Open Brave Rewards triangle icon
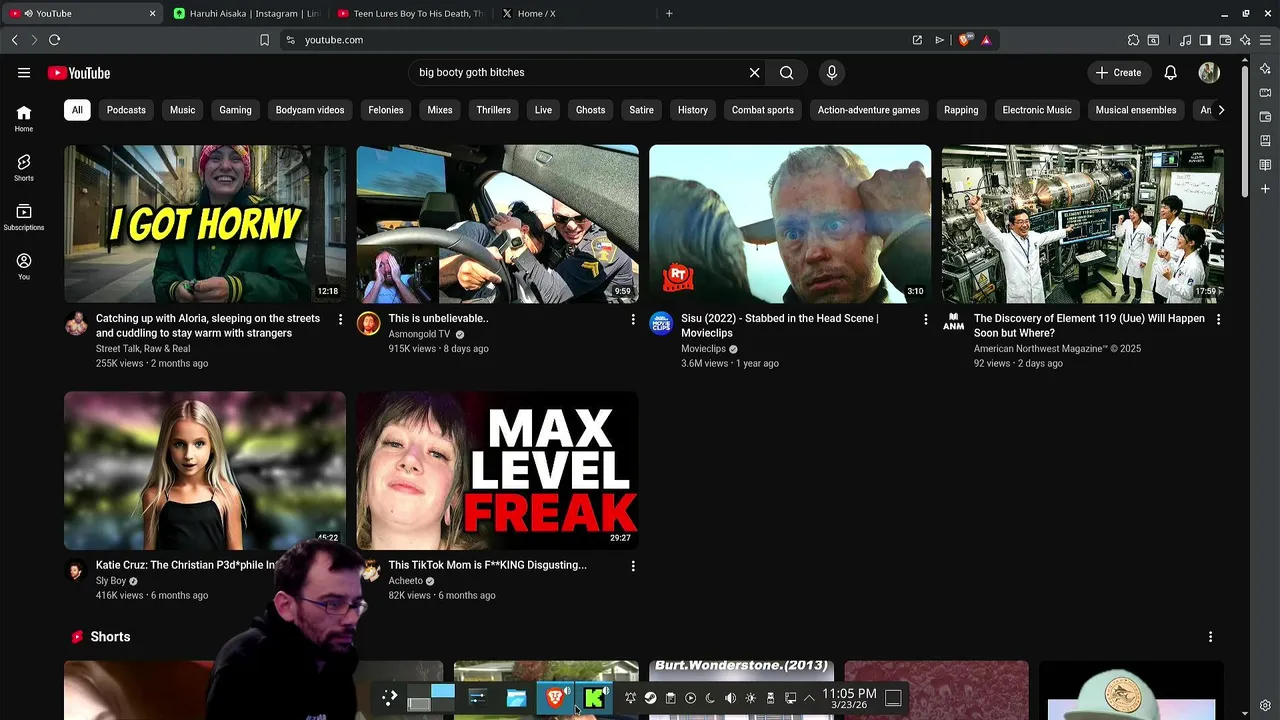Screen dimensions: 1280x720 [x=986, y=40]
